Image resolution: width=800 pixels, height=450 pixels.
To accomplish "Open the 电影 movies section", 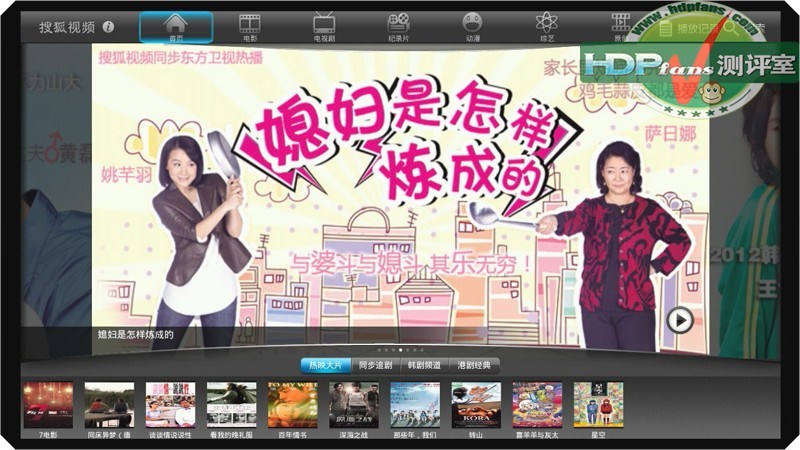I will point(250,27).
